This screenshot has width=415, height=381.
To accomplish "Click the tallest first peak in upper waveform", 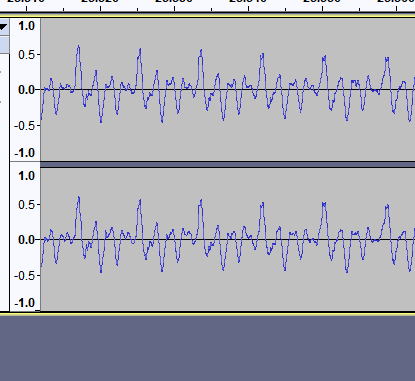I will pos(79,47).
